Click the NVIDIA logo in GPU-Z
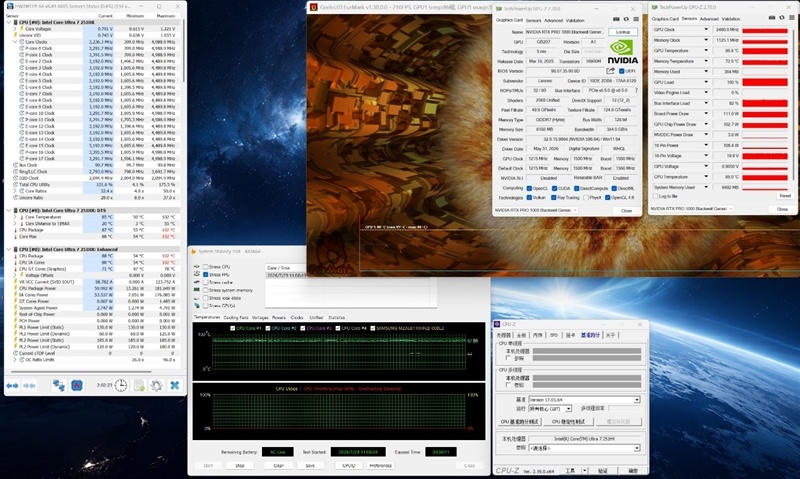This screenshot has height=479, width=800. [x=622, y=52]
